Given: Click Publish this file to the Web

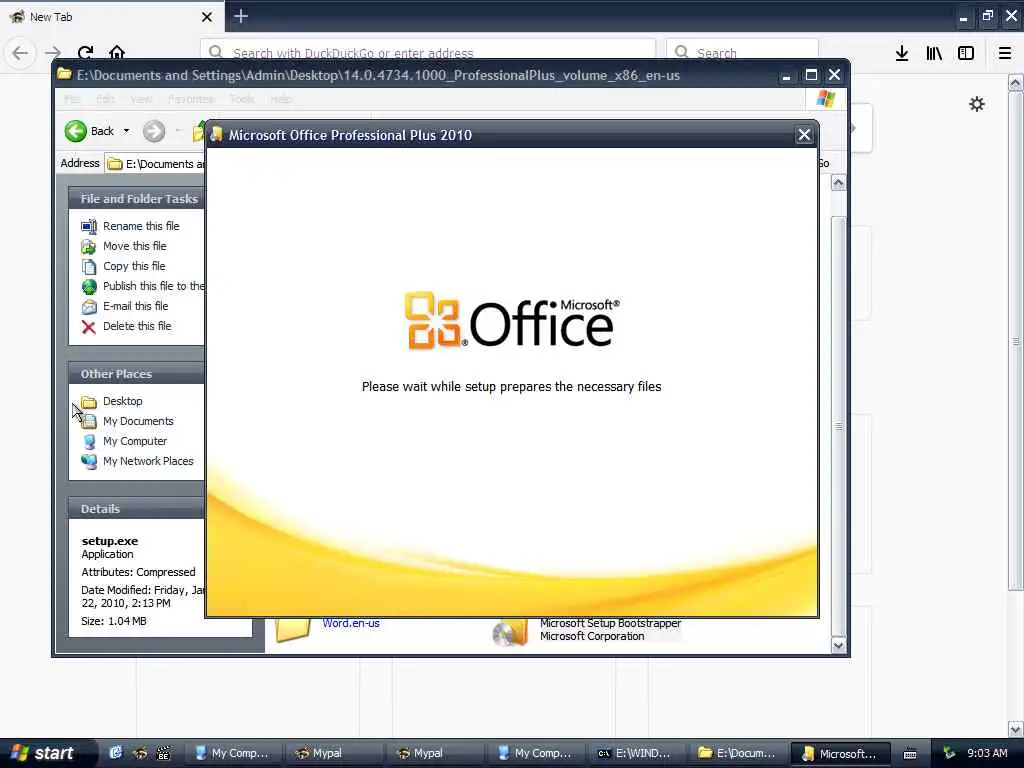Looking at the screenshot, I should pyautogui.click(x=153, y=286).
